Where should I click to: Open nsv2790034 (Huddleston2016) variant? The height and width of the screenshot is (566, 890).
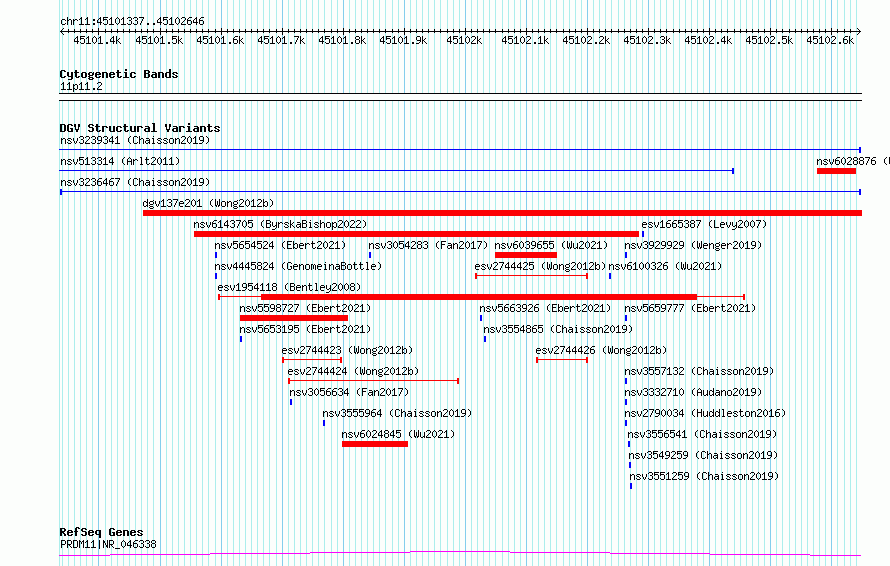pos(705,413)
